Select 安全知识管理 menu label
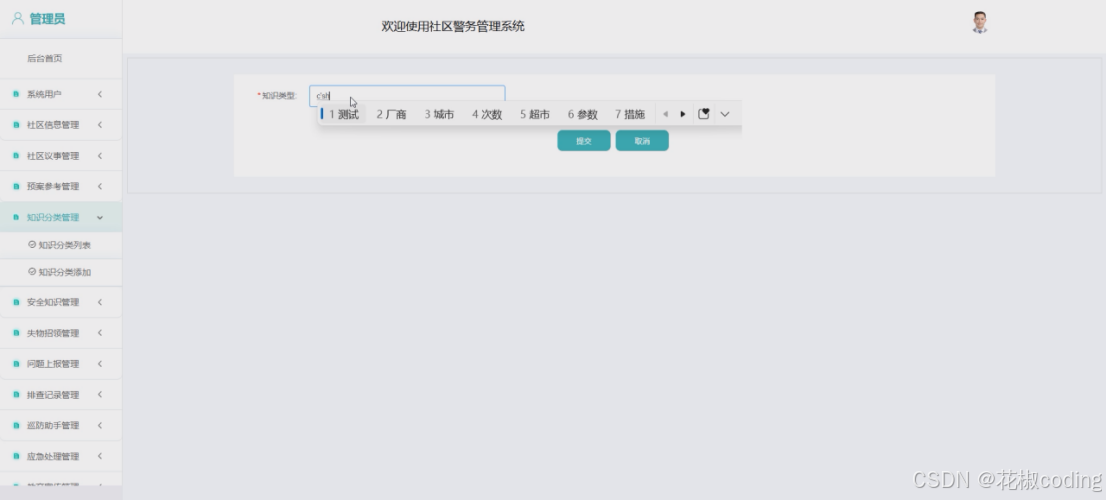 (x=53, y=302)
